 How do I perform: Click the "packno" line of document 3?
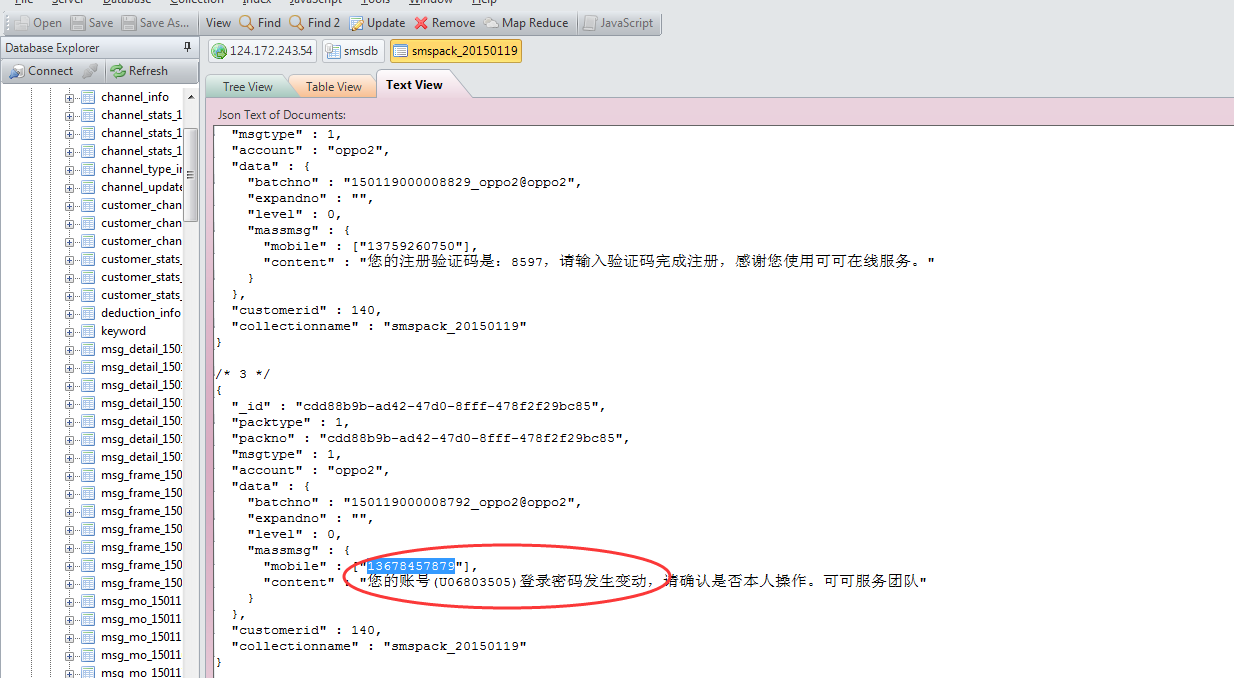(x=431, y=438)
